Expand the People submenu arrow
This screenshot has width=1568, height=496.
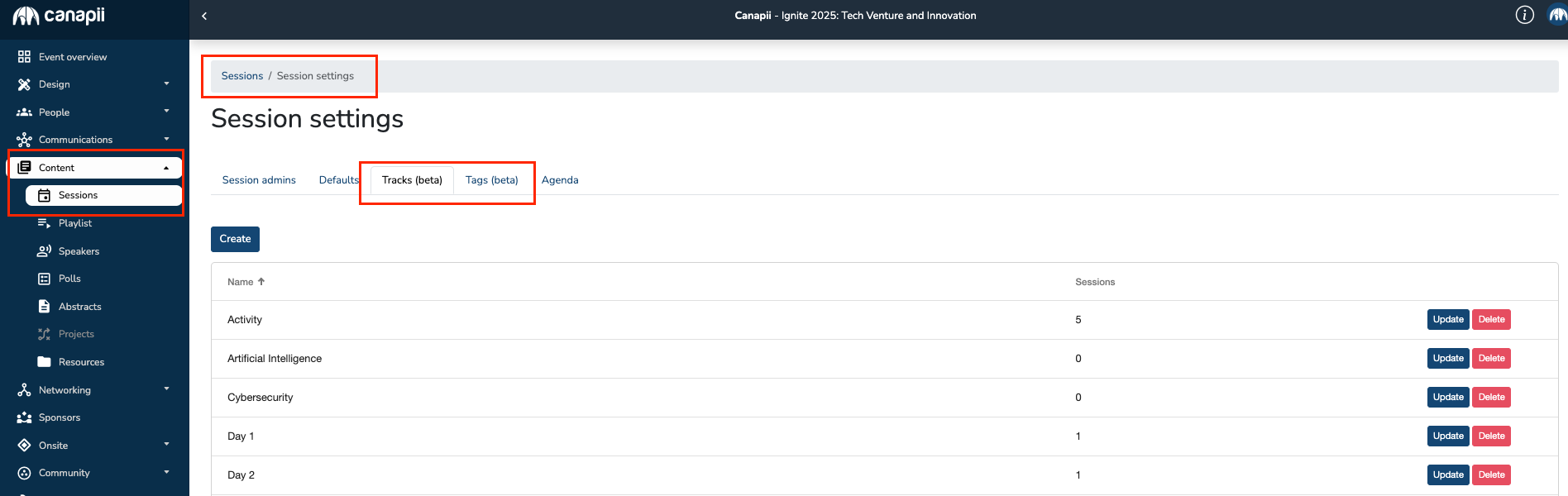[166, 112]
